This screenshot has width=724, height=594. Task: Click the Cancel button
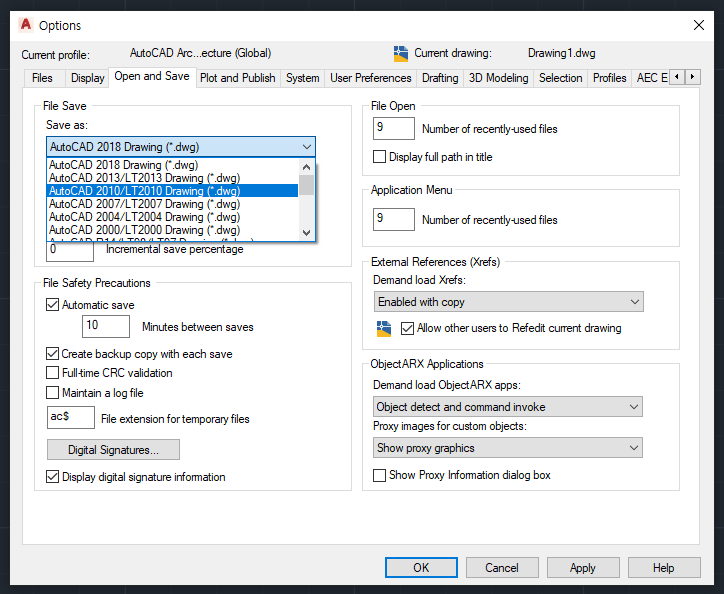tap(502, 567)
